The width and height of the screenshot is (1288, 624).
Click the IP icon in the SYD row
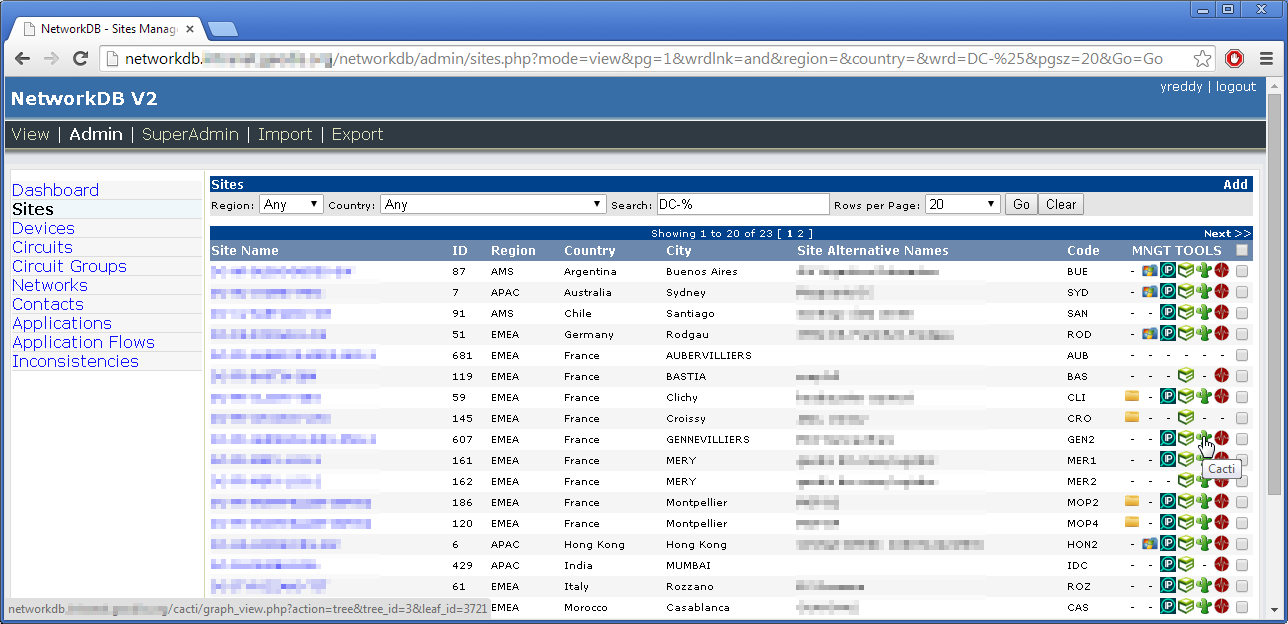click(1167, 292)
